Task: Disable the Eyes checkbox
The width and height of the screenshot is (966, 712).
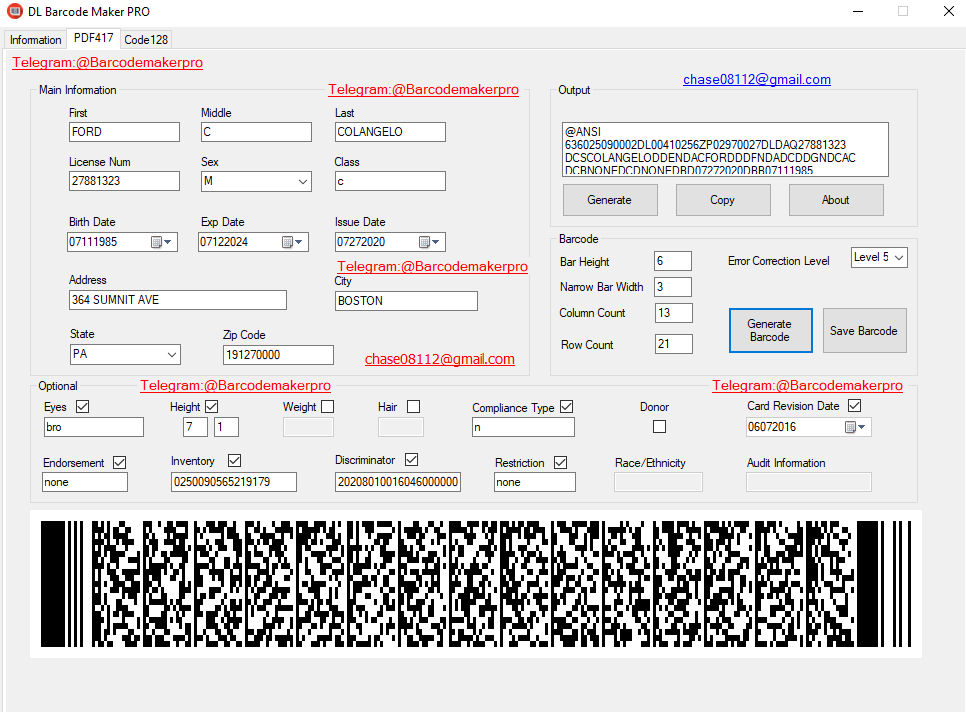Action: click(x=82, y=406)
